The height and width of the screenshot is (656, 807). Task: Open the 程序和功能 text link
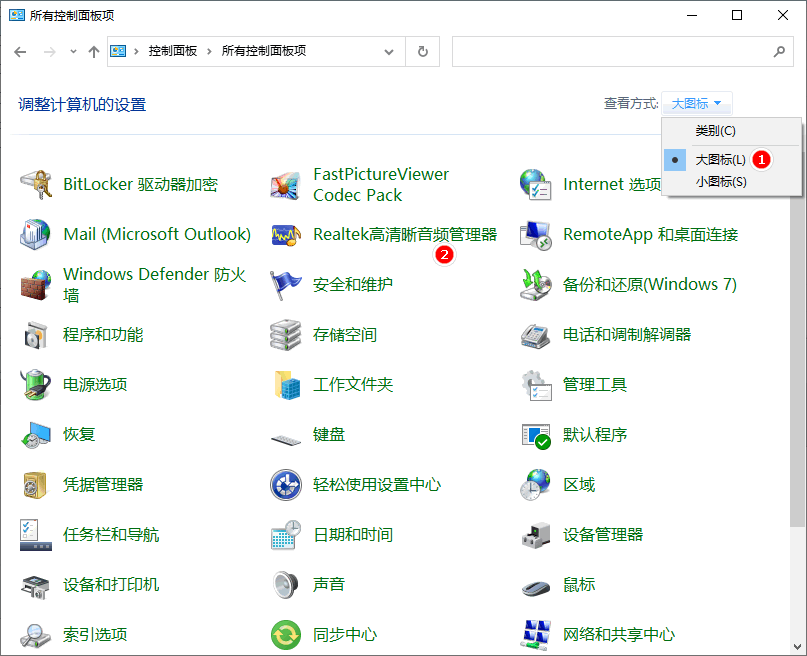(103, 334)
